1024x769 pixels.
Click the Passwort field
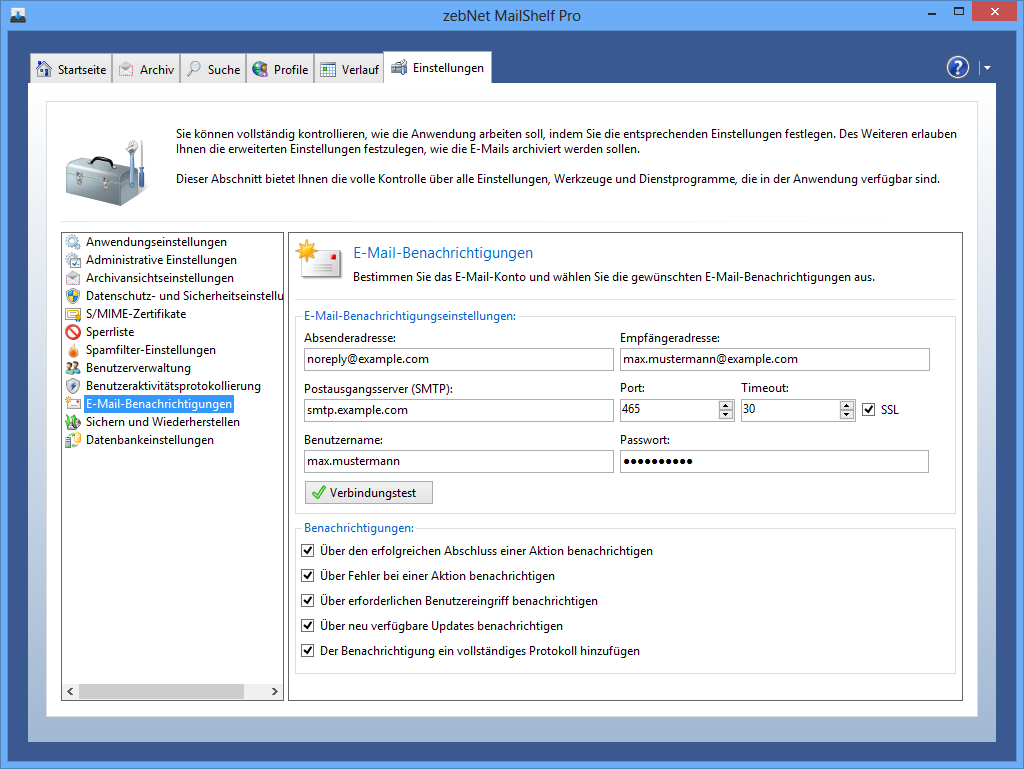pyautogui.click(x=775, y=461)
